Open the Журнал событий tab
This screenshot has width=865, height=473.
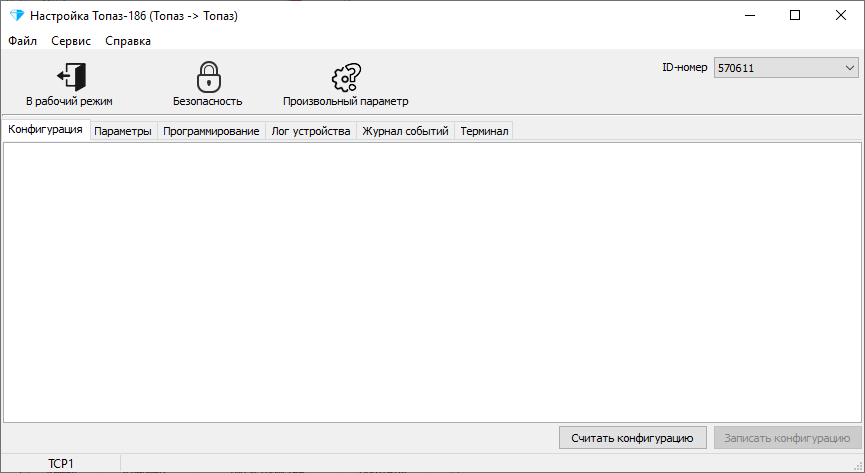[x=405, y=131]
